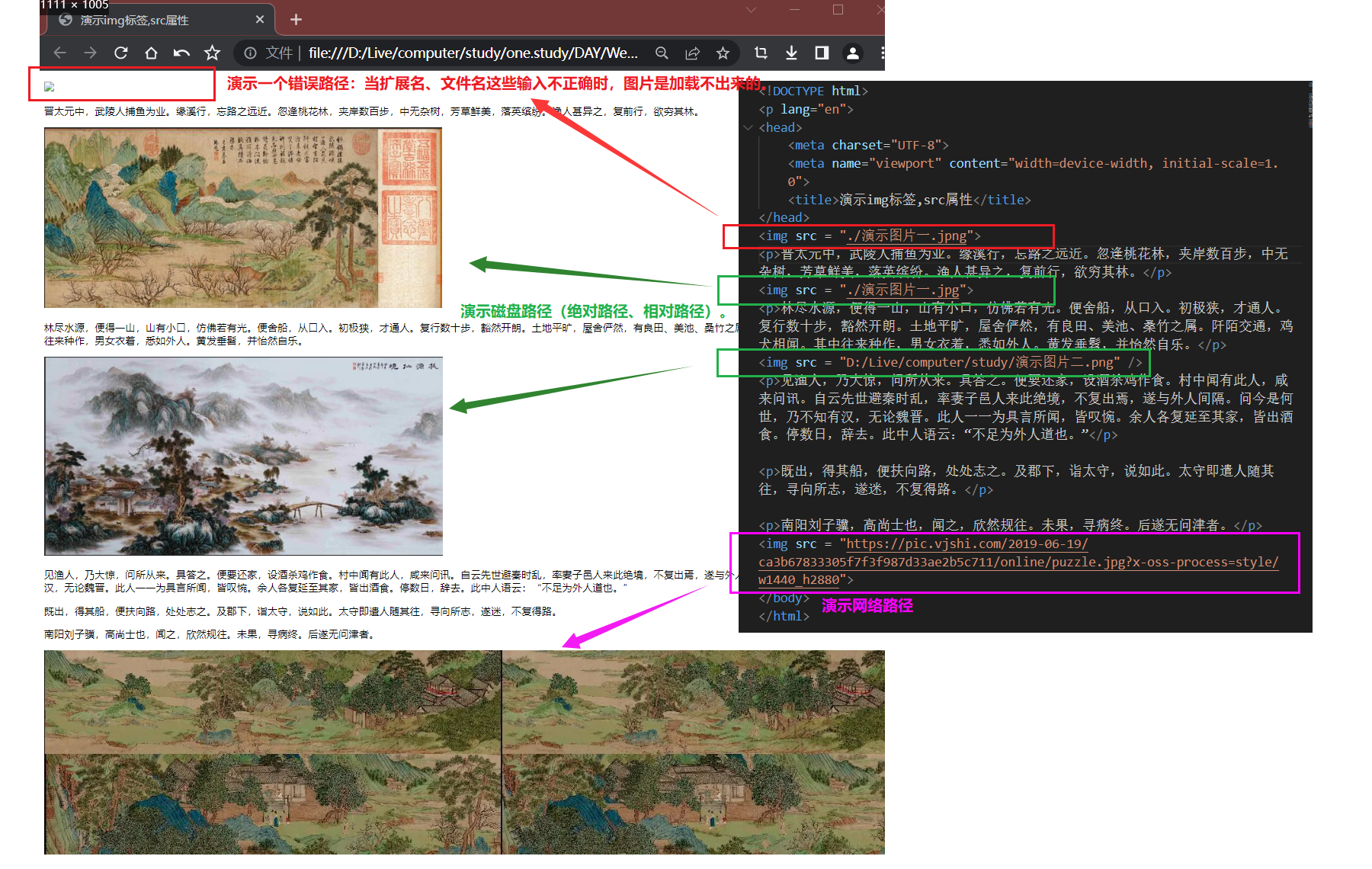1372x869 pixels.
Task: Click the code paragraph starting 既出,得其船
Action: click(x=1016, y=480)
